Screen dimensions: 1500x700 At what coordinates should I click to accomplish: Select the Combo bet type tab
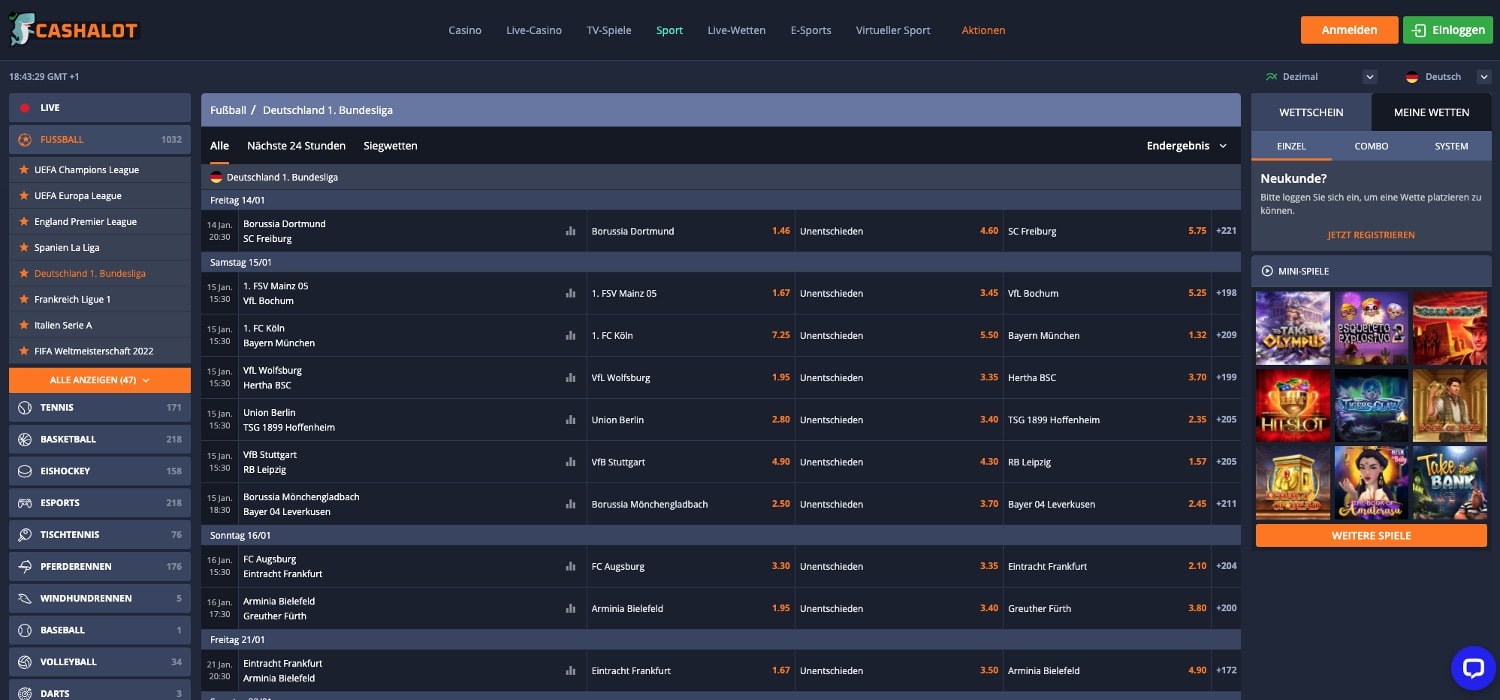click(x=1371, y=146)
